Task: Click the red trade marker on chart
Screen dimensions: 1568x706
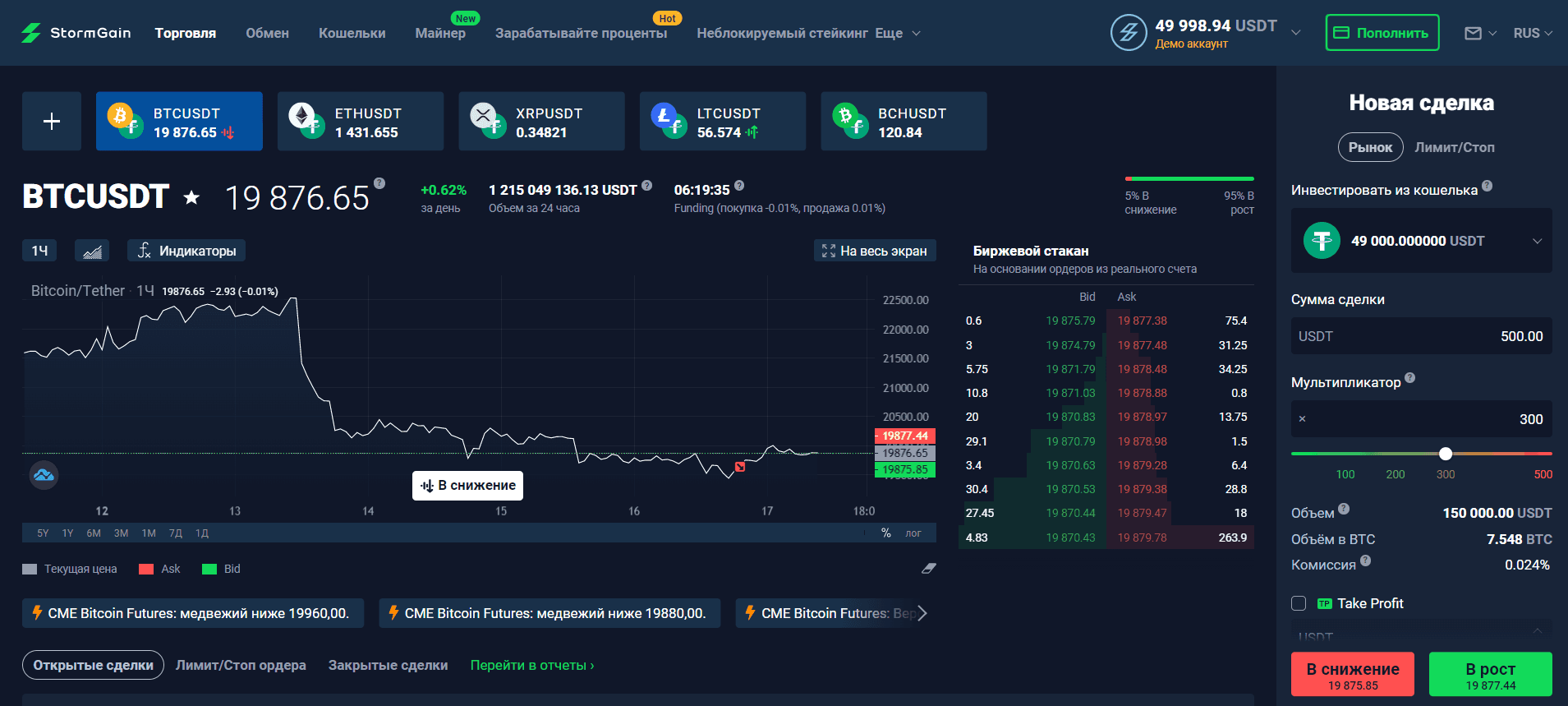Action: [x=740, y=467]
